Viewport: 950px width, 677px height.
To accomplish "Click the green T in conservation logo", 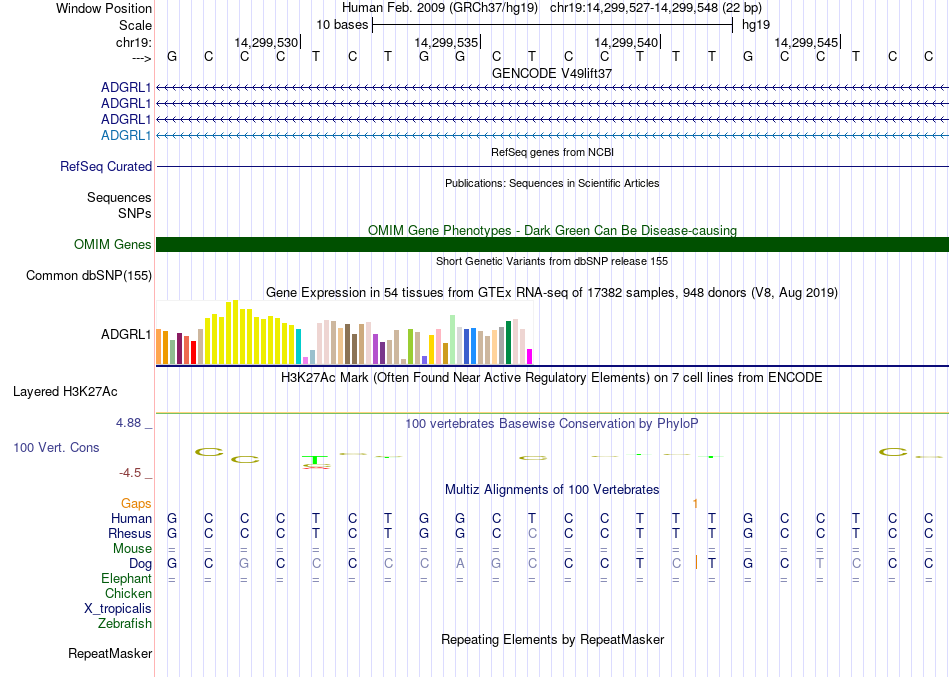I will (316, 459).
